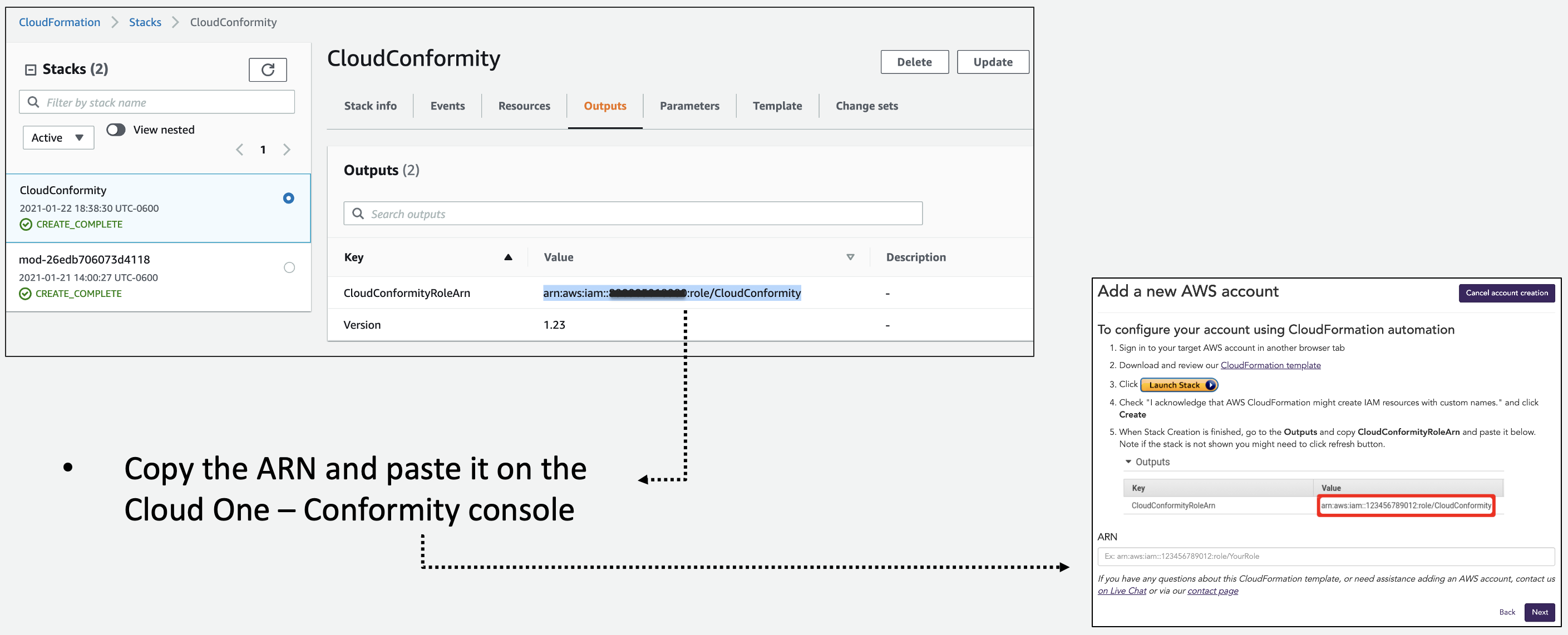Cancel account creation in Conformity dialog
Screen dimensions: 1568x635
[x=1507, y=293]
